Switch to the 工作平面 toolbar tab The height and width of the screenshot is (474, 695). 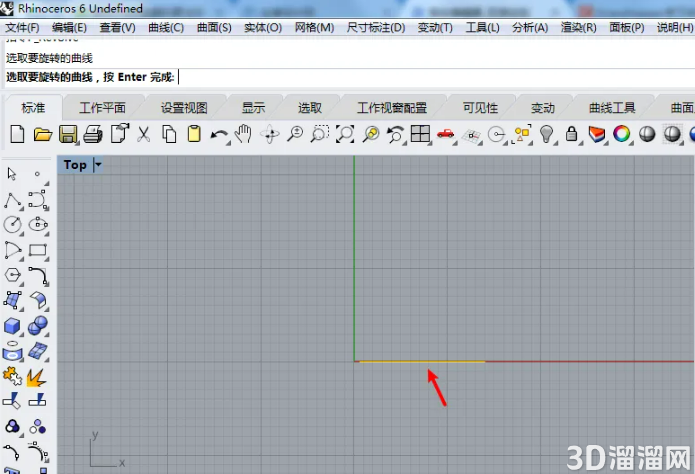point(102,107)
